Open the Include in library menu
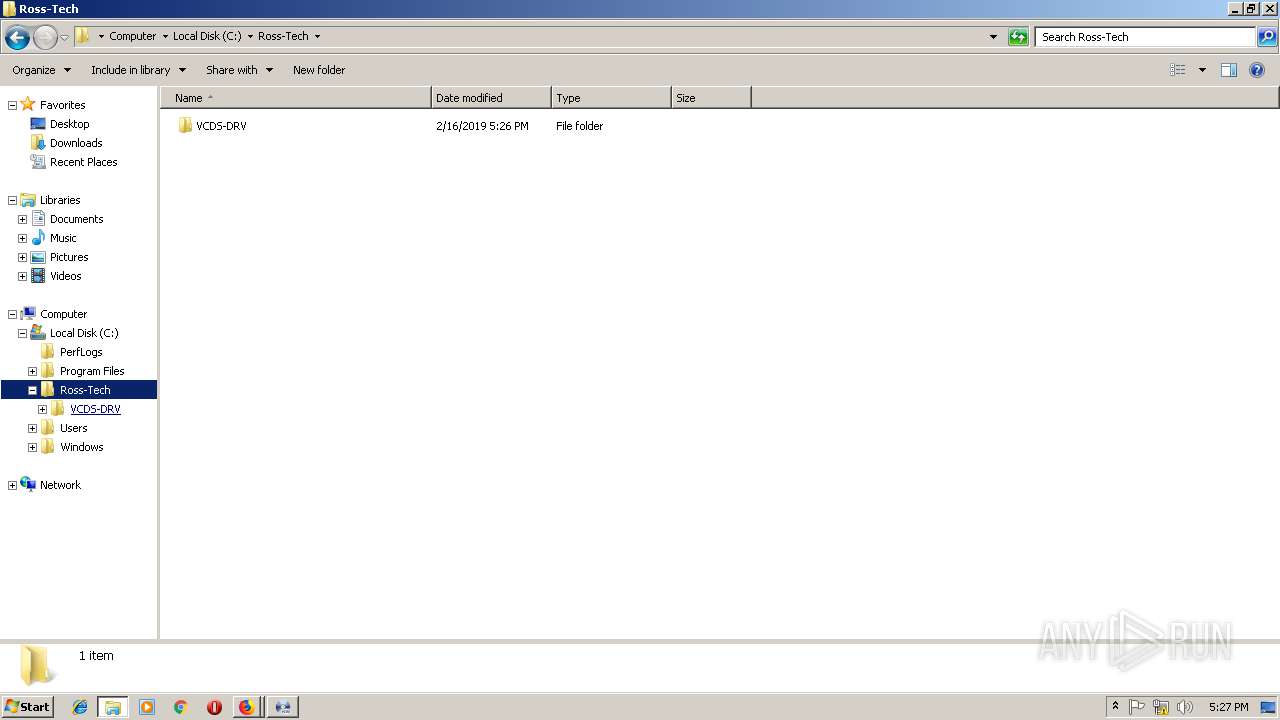 point(138,70)
